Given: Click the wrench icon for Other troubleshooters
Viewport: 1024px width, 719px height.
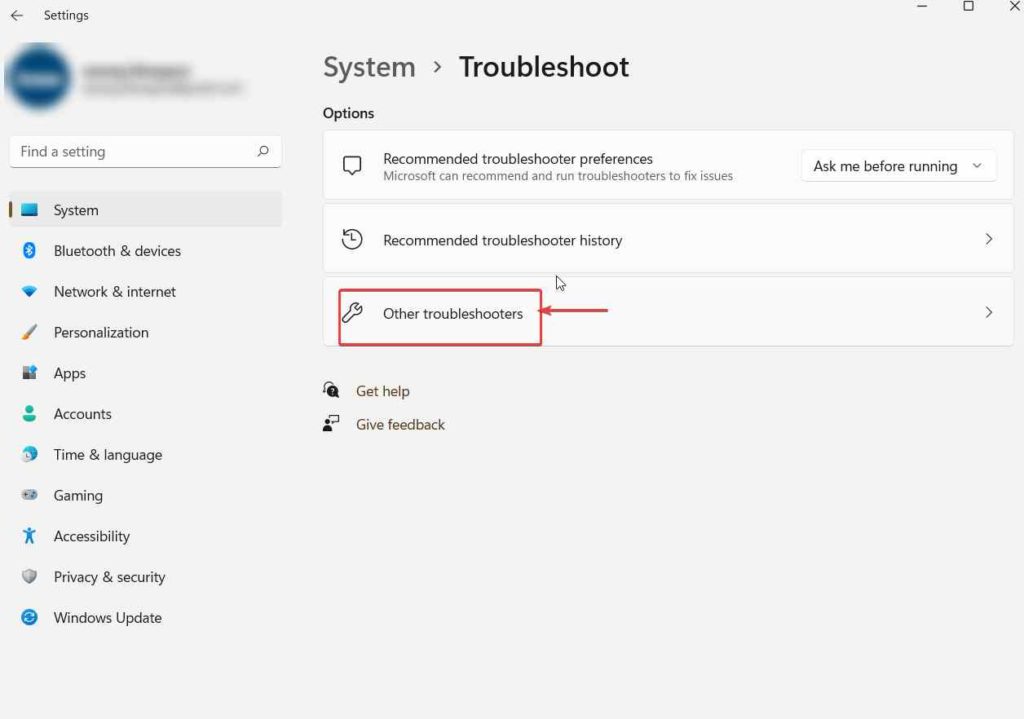Looking at the screenshot, I should pyautogui.click(x=352, y=312).
